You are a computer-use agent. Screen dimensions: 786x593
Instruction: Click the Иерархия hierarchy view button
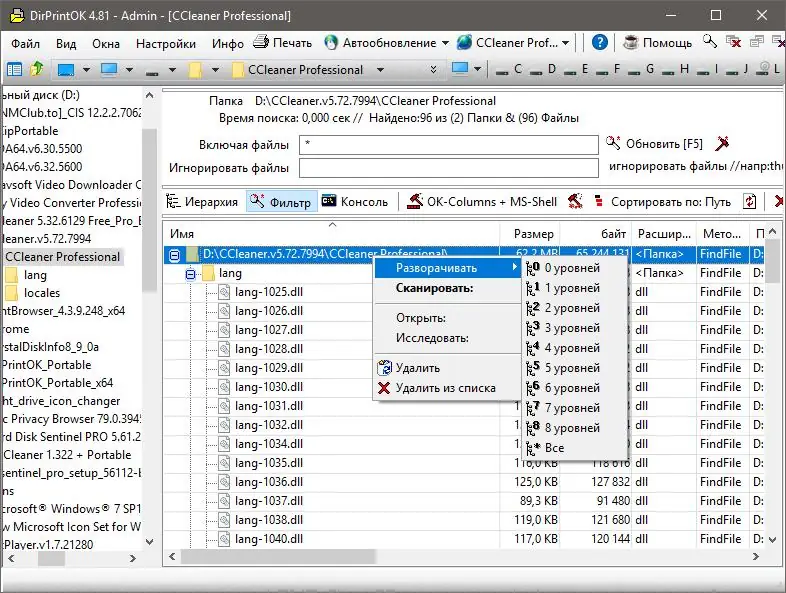coord(202,202)
